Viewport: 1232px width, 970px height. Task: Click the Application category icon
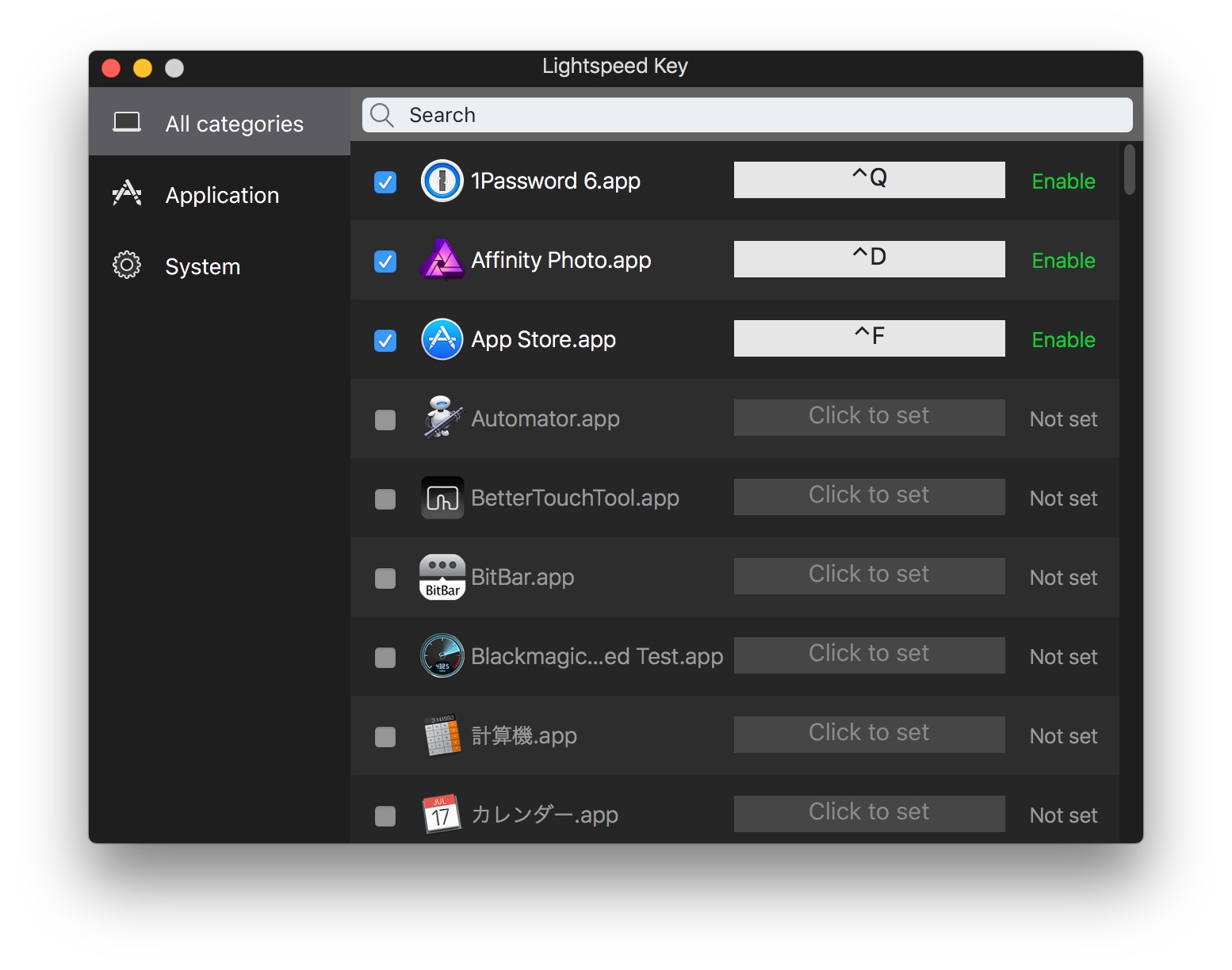(127, 194)
